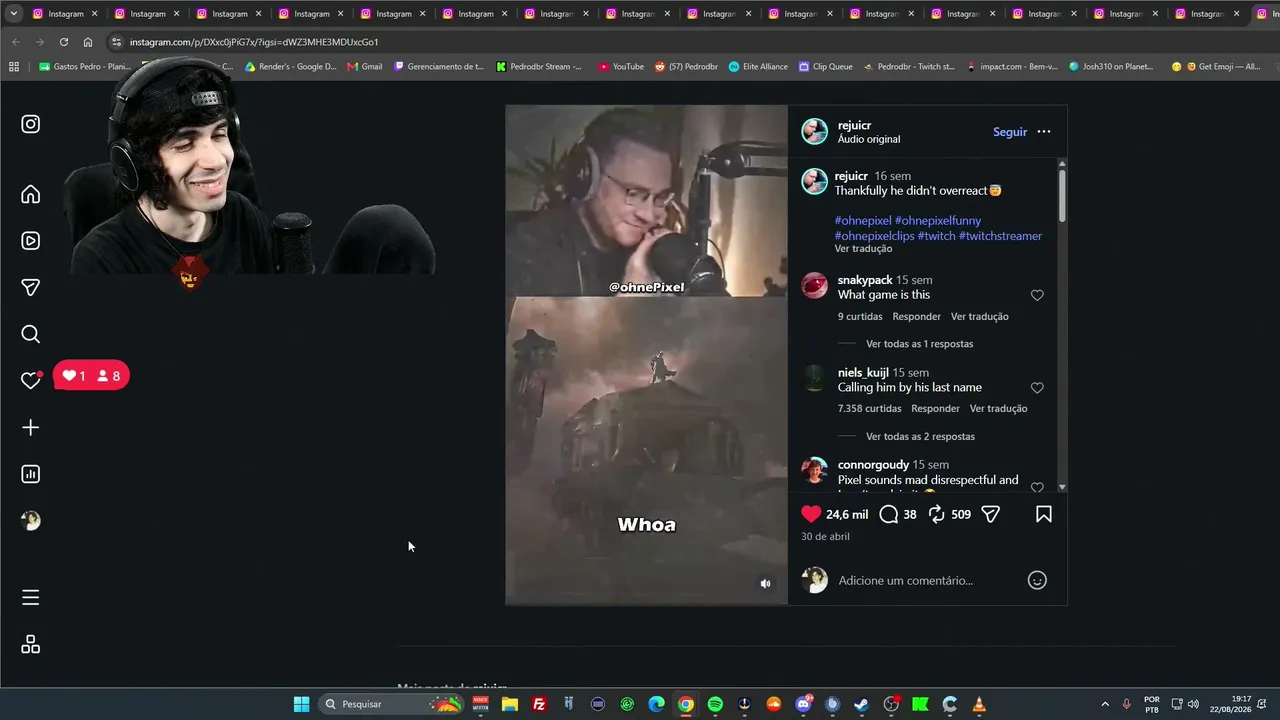The image size is (1280, 720).
Task: Open Steam from the taskbar
Action: tap(862, 704)
